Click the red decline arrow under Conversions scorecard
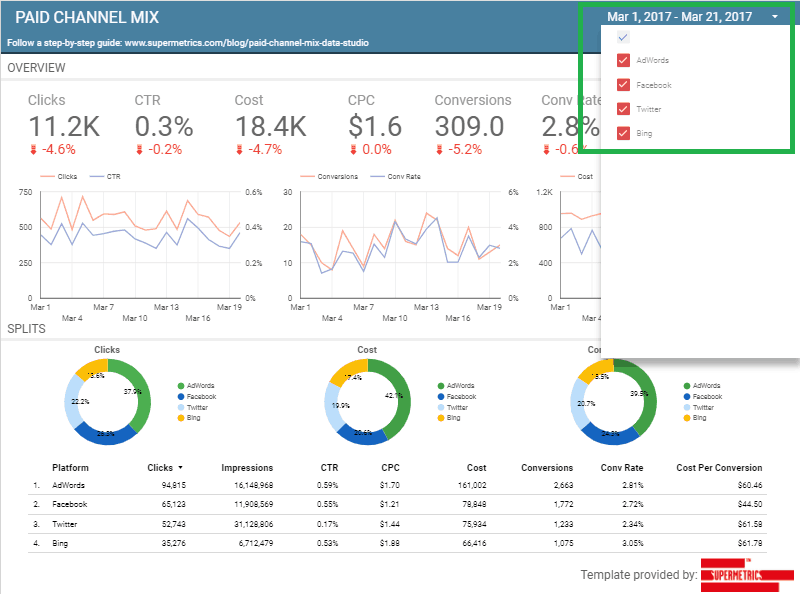 tap(440, 149)
